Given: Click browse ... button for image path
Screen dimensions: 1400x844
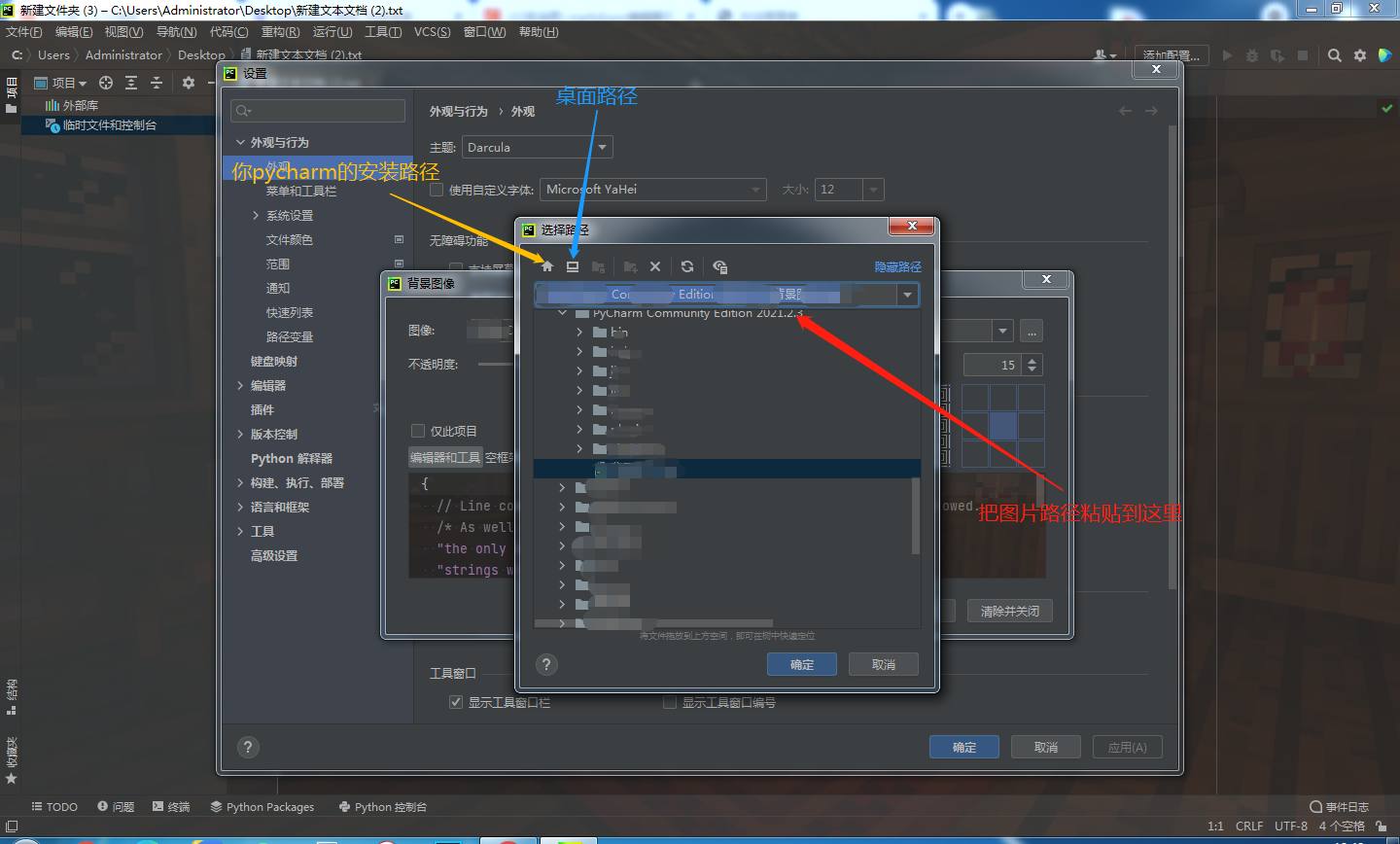Looking at the screenshot, I should pos(1032,332).
